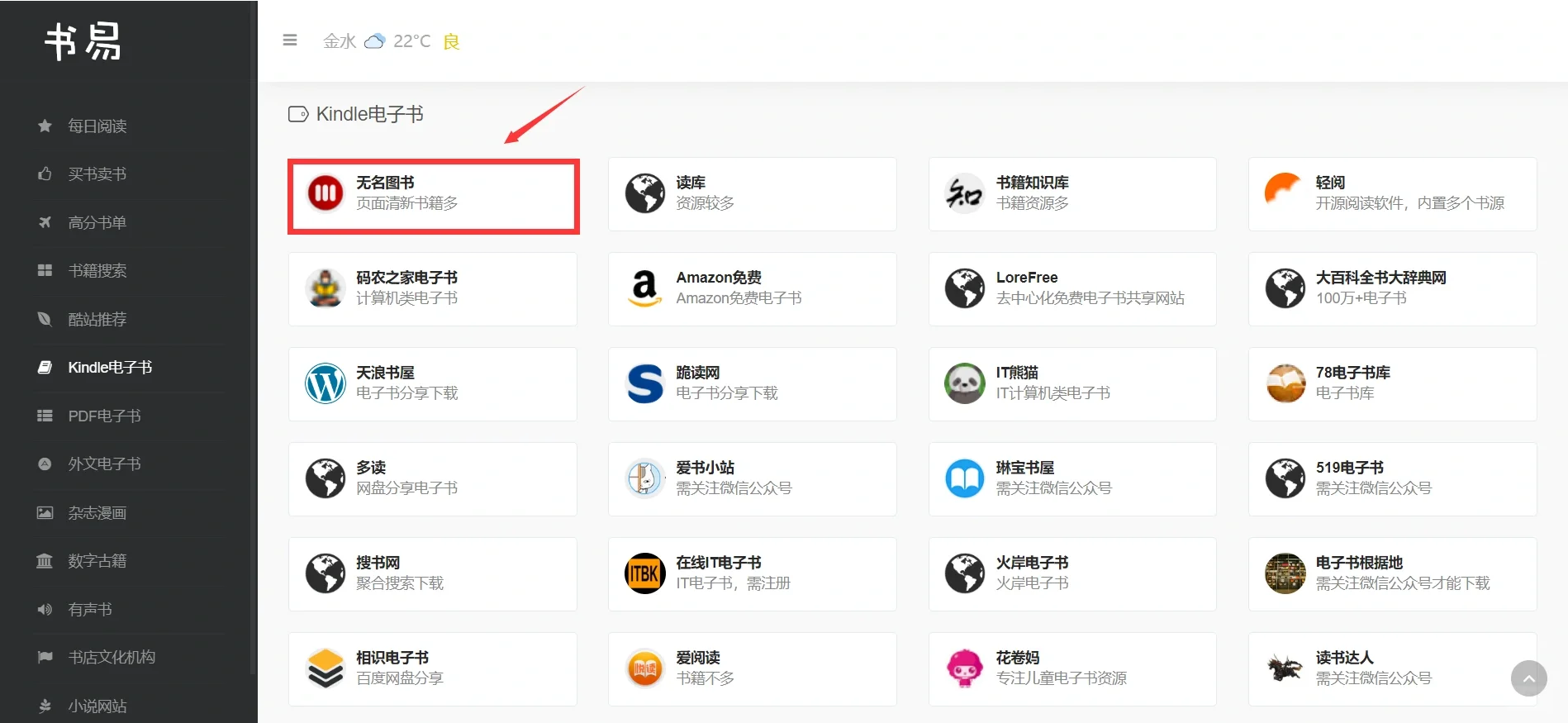This screenshot has height=723, width=1568.
Task: Open 大百科全书大辞典网 globe icon
Action: (x=1285, y=288)
